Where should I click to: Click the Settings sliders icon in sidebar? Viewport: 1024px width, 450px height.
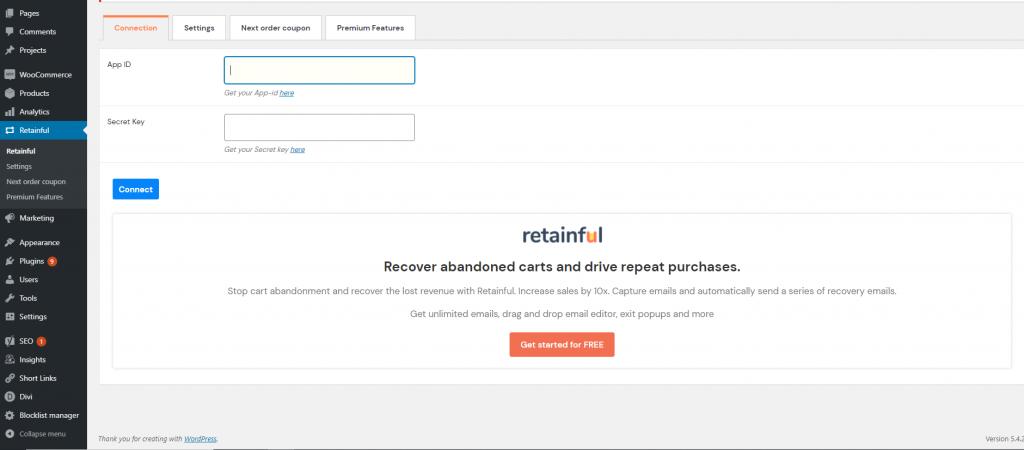9,317
